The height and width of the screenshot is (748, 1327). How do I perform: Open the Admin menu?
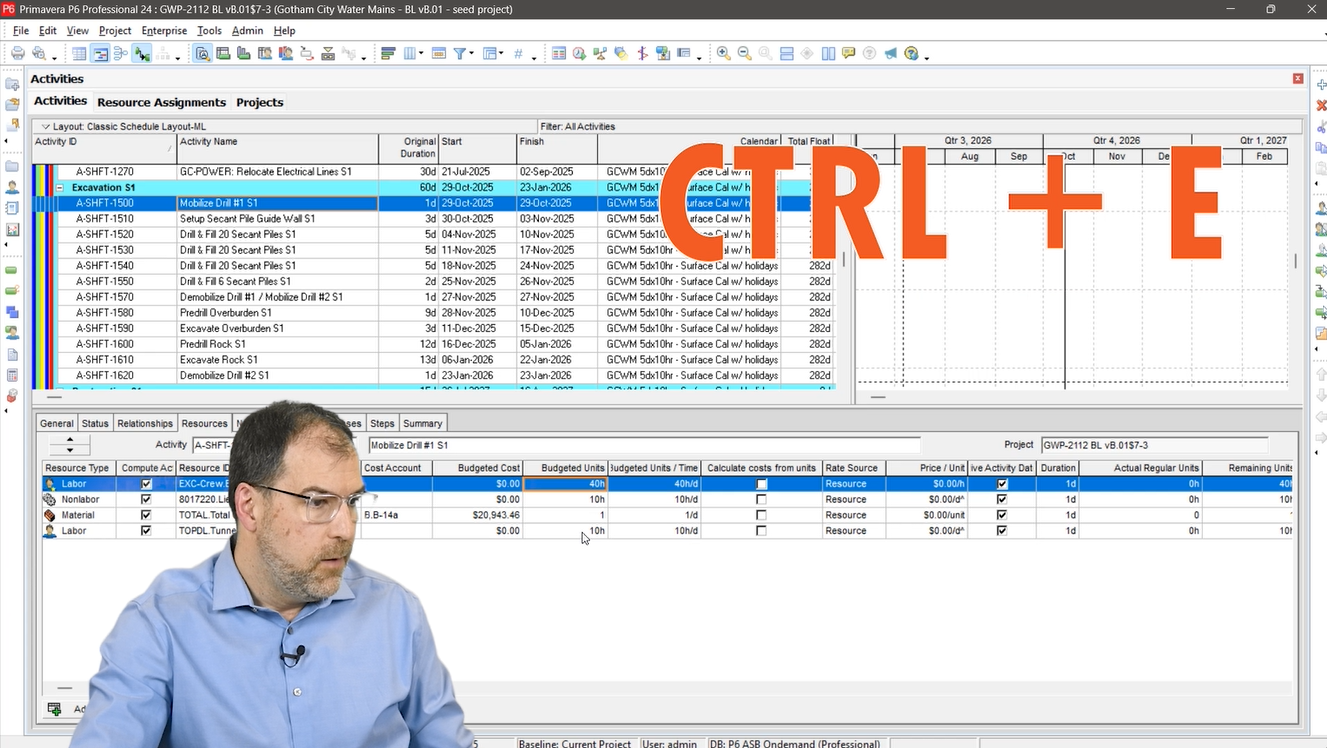click(x=247, y=31)
